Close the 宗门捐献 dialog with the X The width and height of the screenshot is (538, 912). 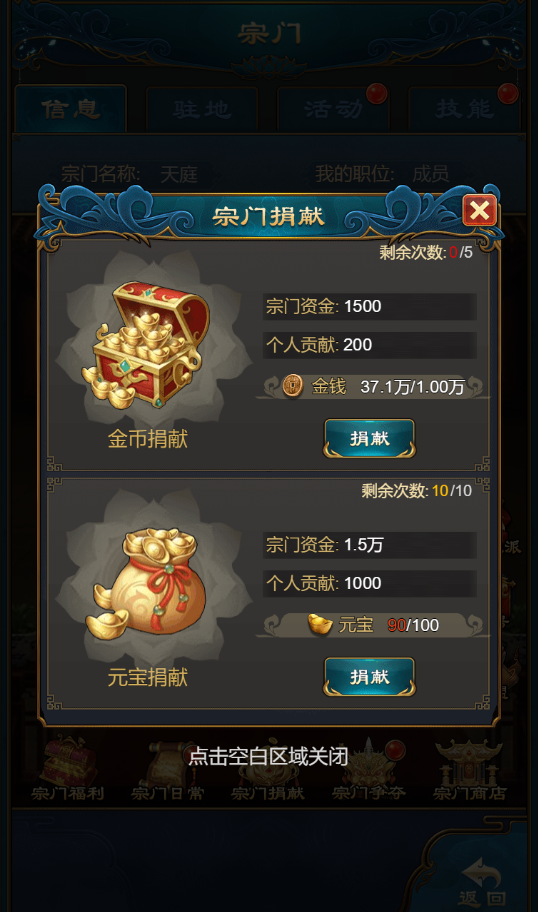479,210
